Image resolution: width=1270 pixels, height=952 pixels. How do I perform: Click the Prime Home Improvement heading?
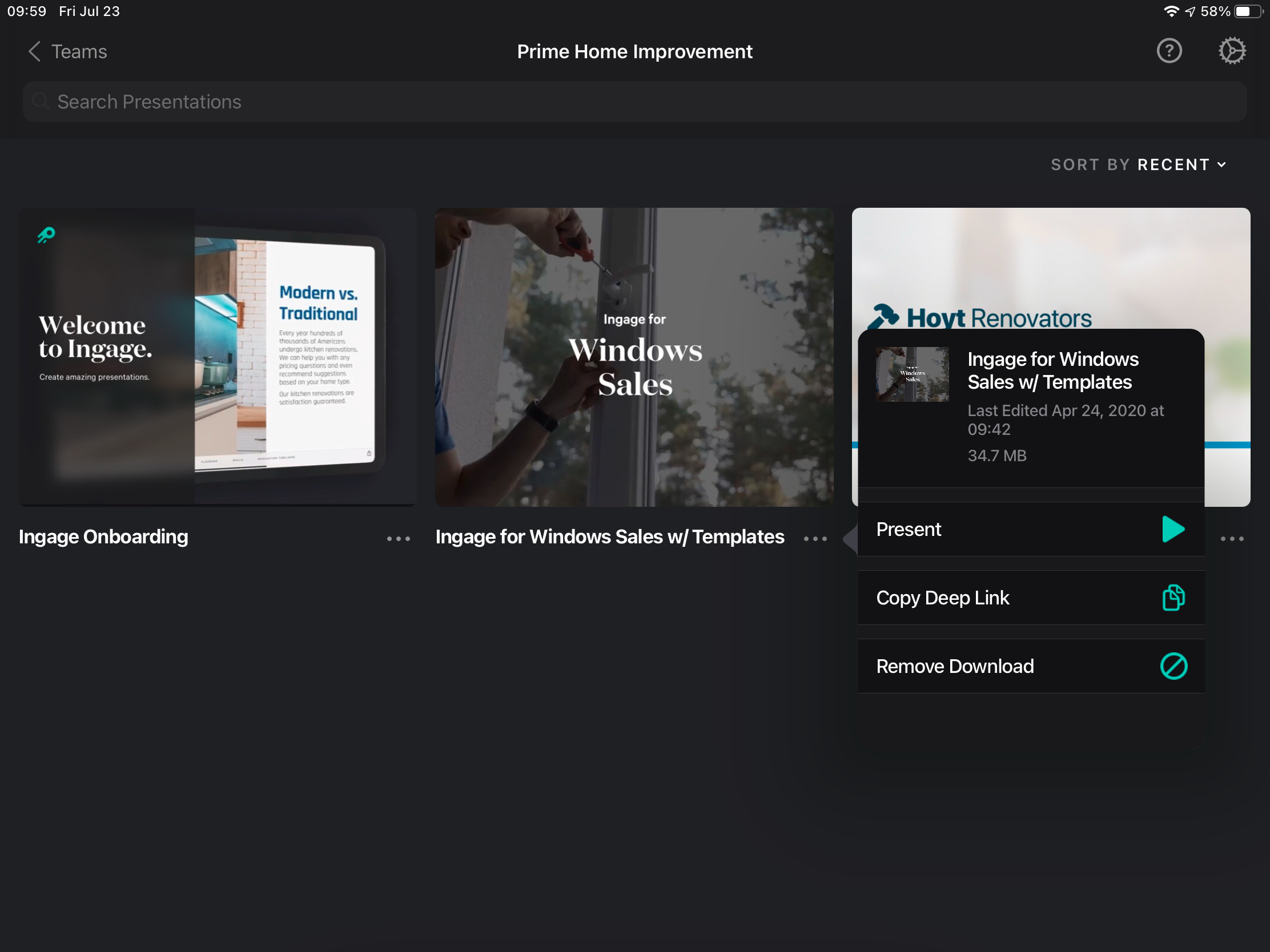point(634,51)
